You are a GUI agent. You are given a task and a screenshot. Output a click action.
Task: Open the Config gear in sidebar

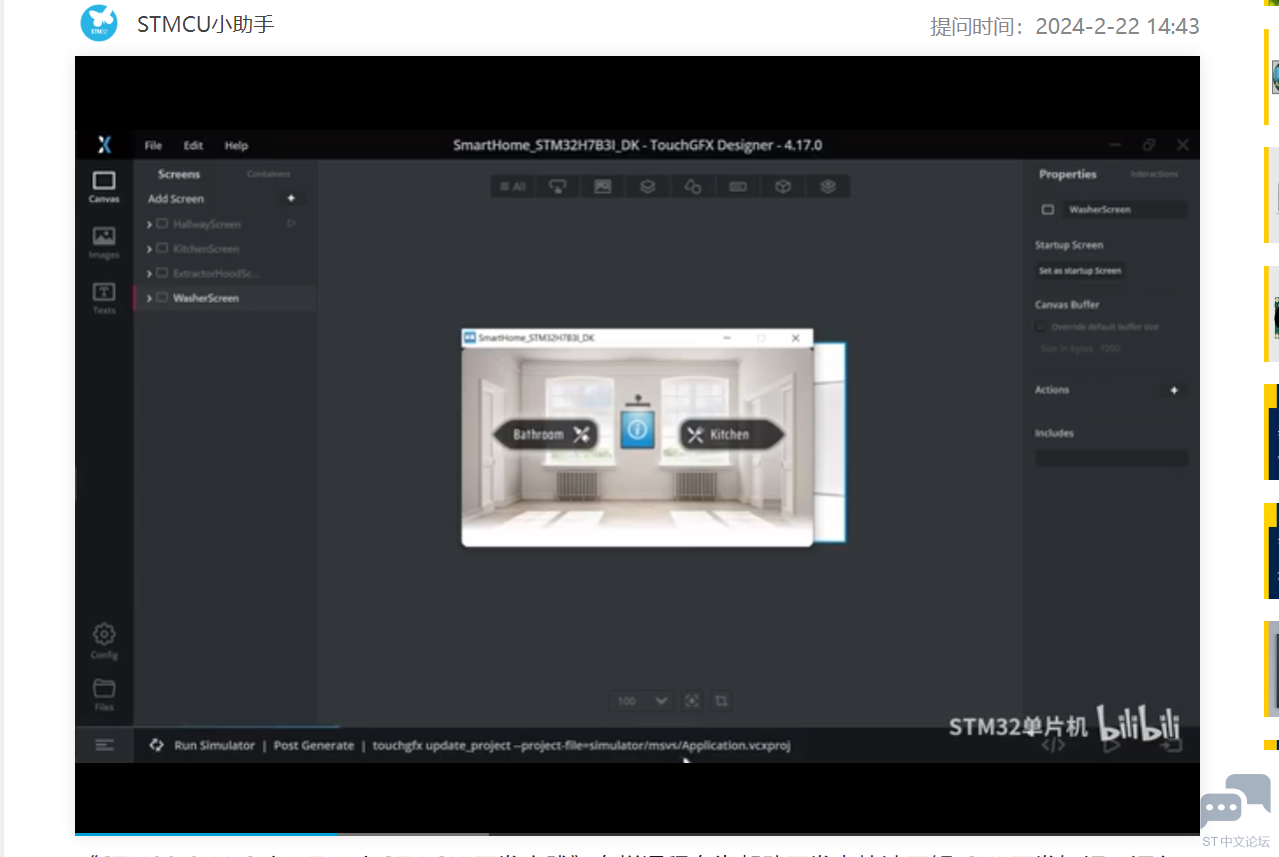click(104, 641)
